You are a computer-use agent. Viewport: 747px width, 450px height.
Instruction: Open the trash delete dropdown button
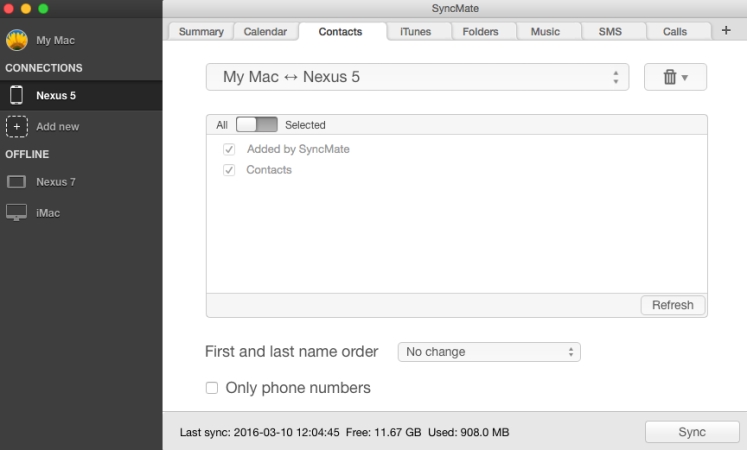(x=675, y=77)
